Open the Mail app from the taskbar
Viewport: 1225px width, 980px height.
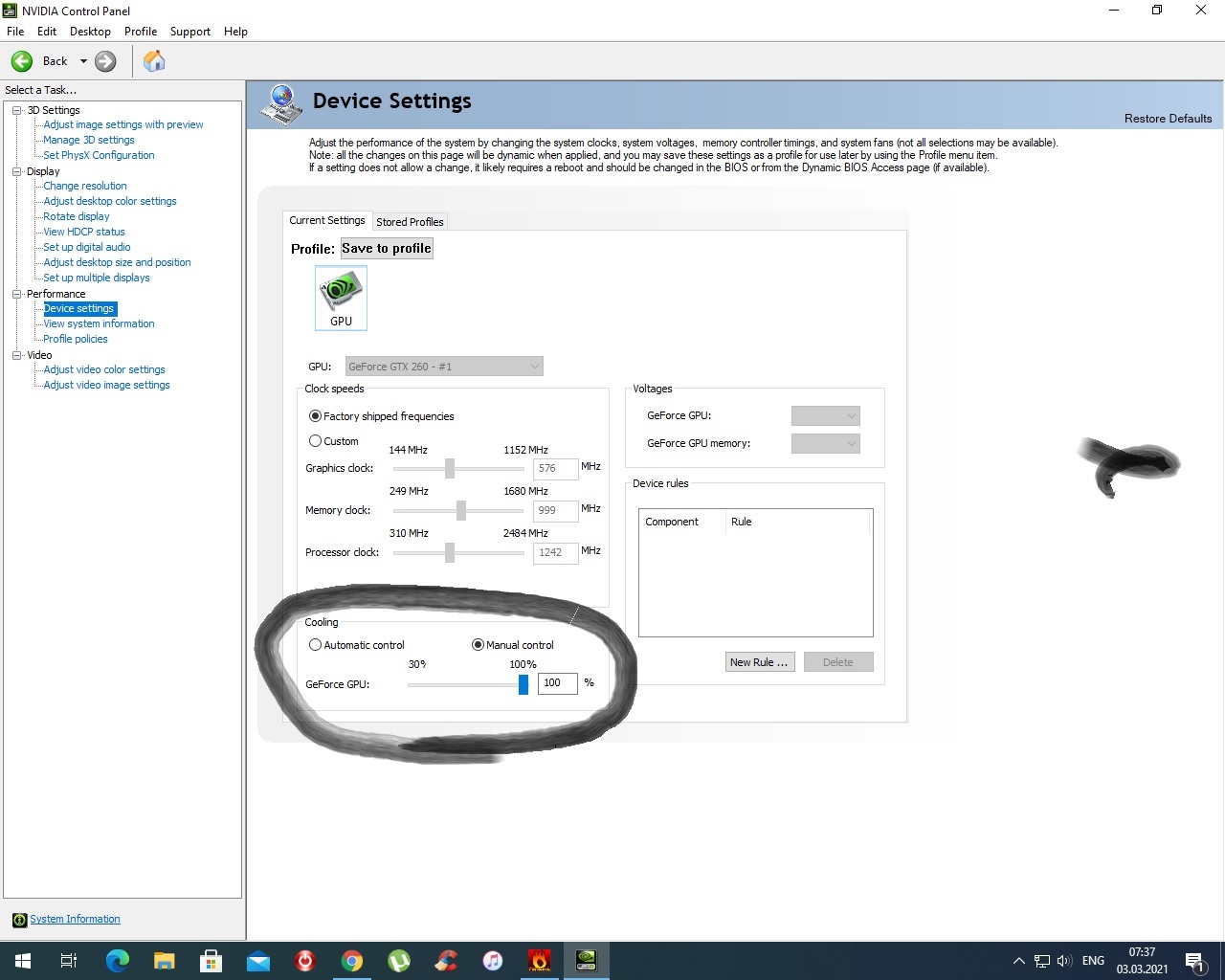click(x=258, y=961)
